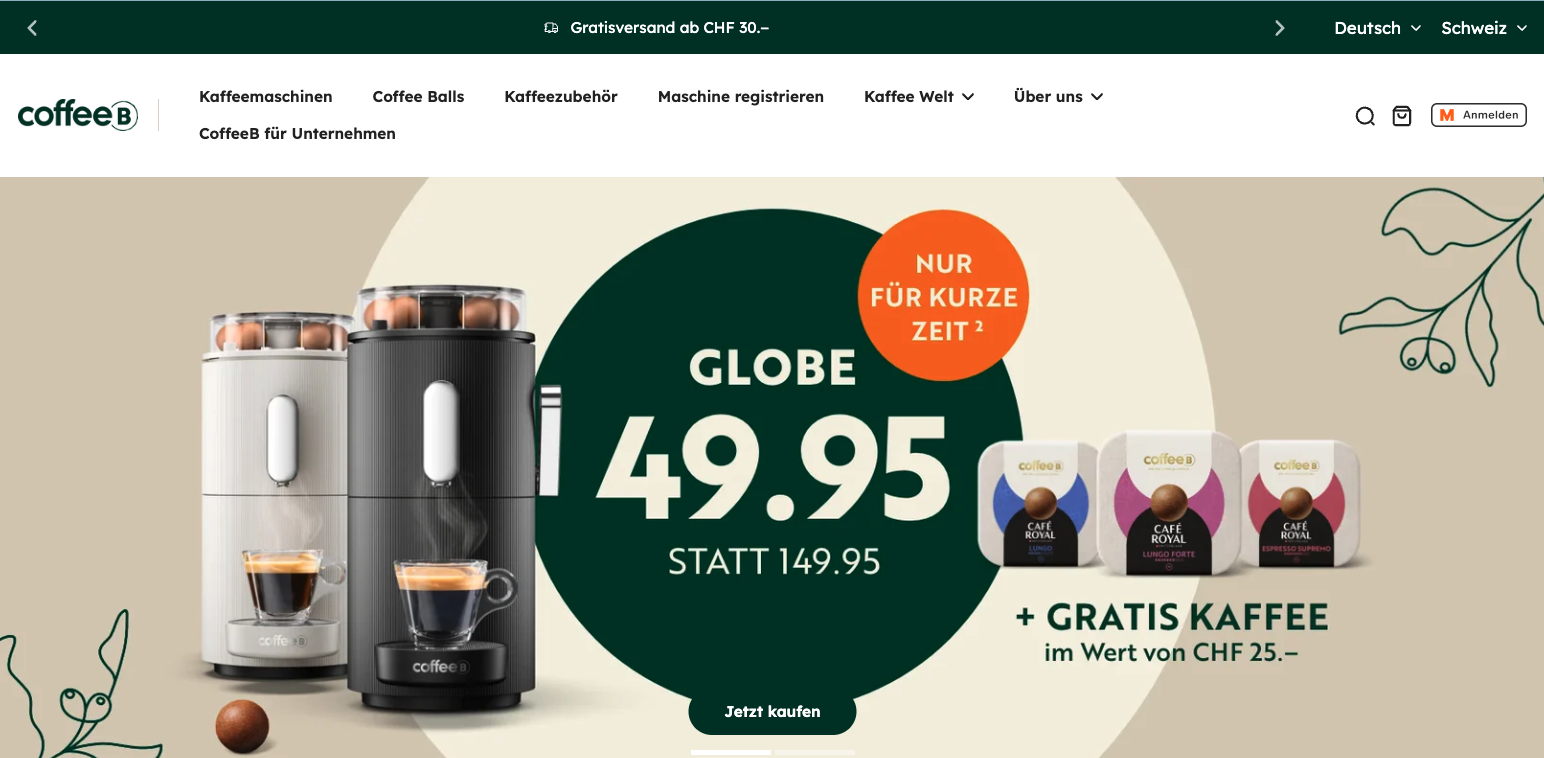Screen dimensions: 1544x758
Task: Show next announcement with right arrow
Action: [1279, 28]
